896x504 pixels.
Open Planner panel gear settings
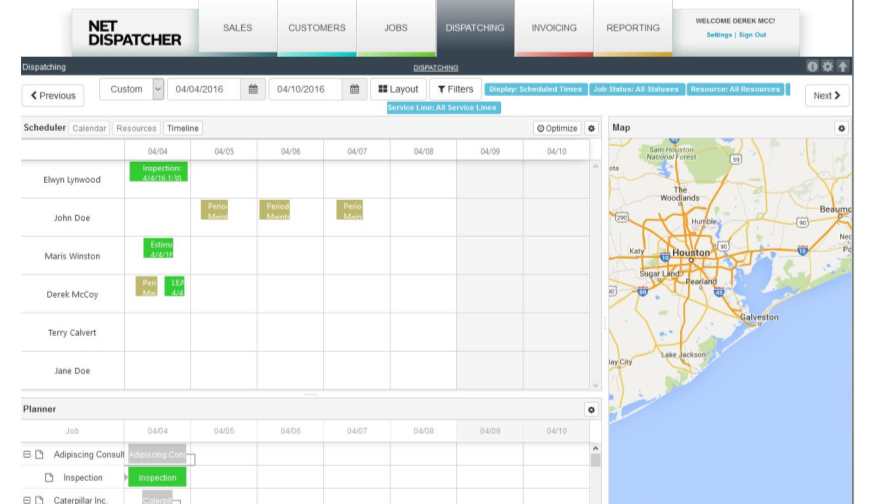(x=591, y=410)
